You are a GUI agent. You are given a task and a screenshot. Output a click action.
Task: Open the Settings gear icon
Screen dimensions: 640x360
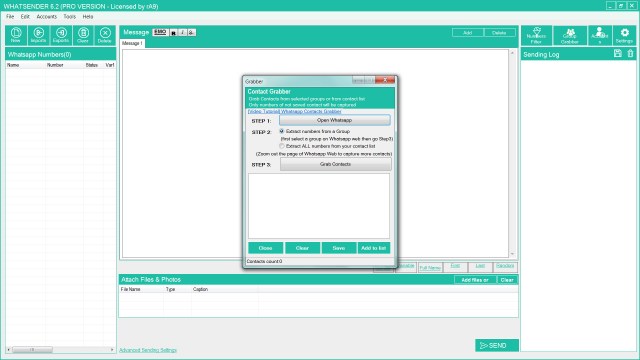[x=624, y=36]
